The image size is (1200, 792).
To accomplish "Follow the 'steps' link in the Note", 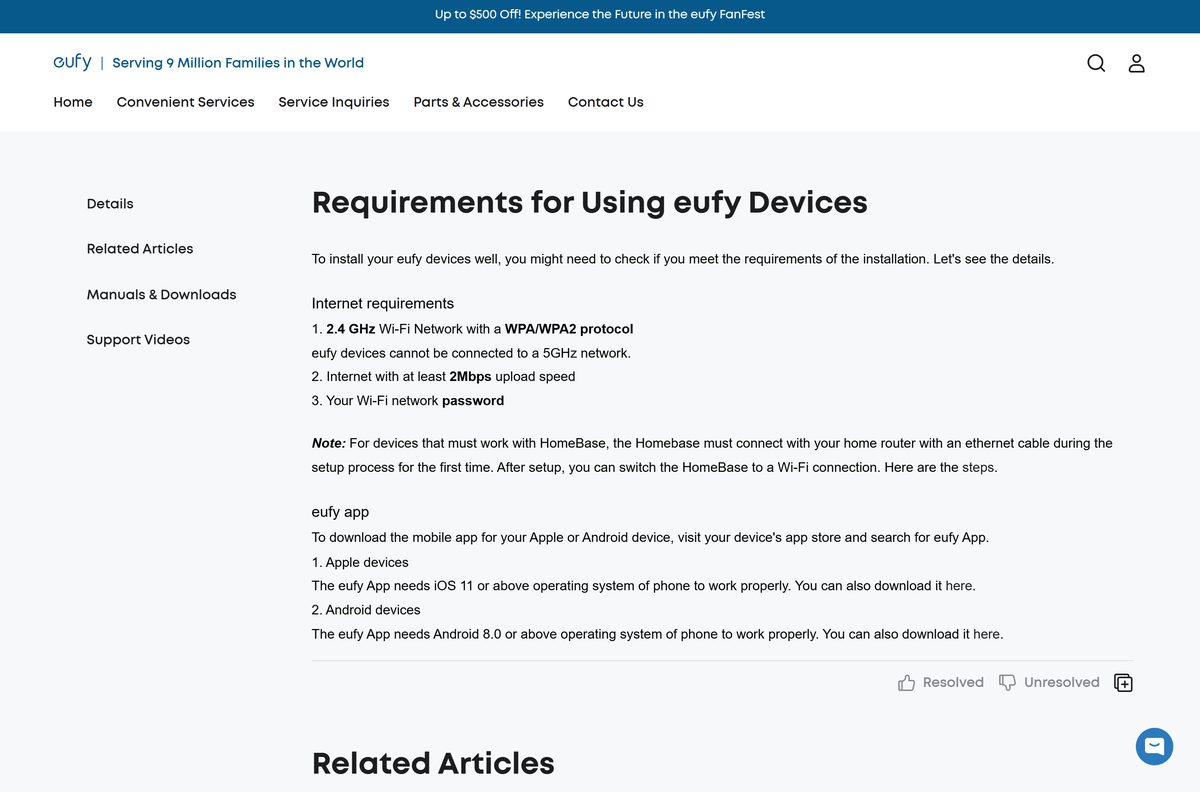I will [978, 467].
